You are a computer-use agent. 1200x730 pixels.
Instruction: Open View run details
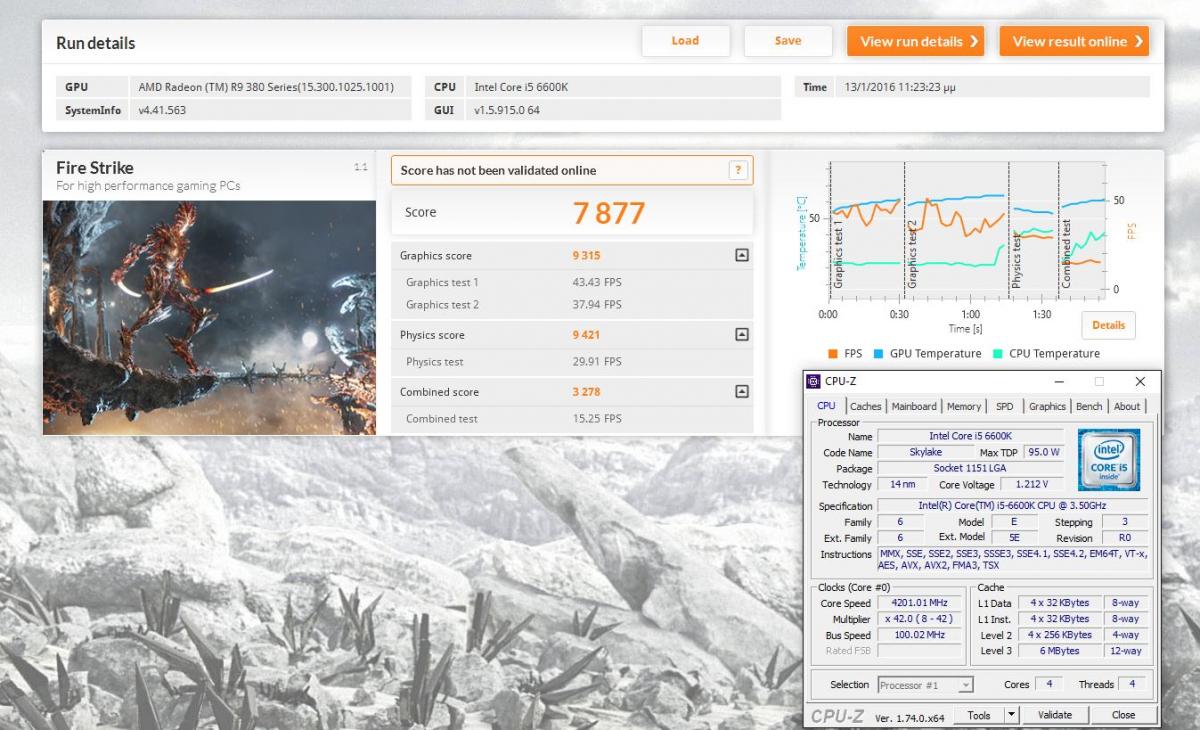tap(916, 41)
